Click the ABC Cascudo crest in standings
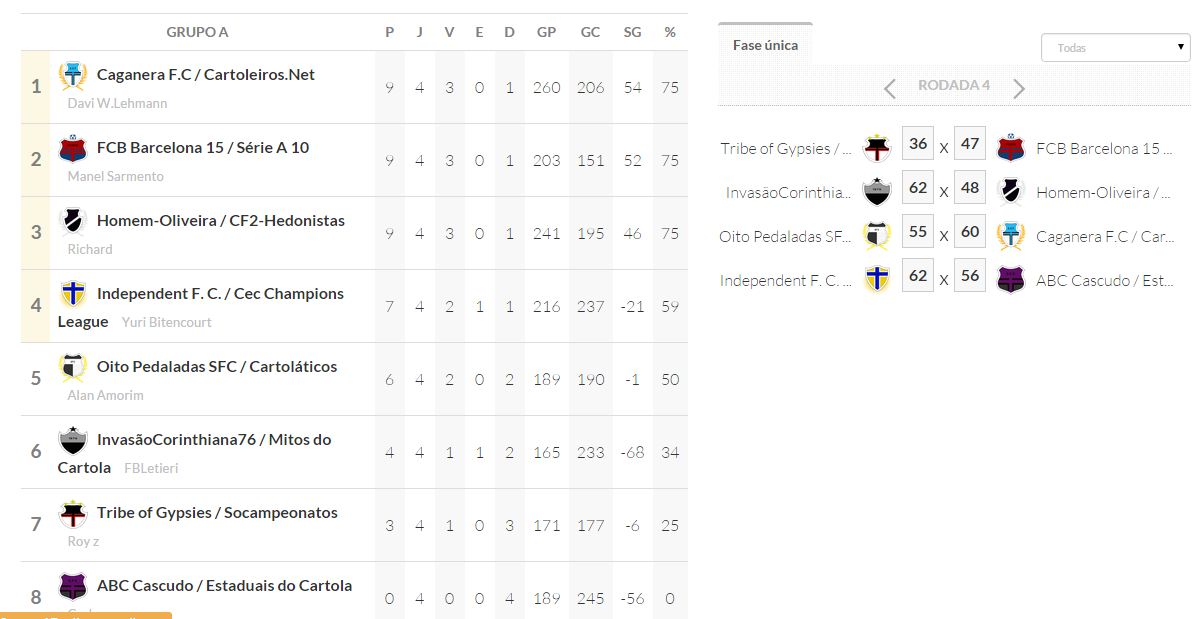1201x619 pixels. (72, 586)
